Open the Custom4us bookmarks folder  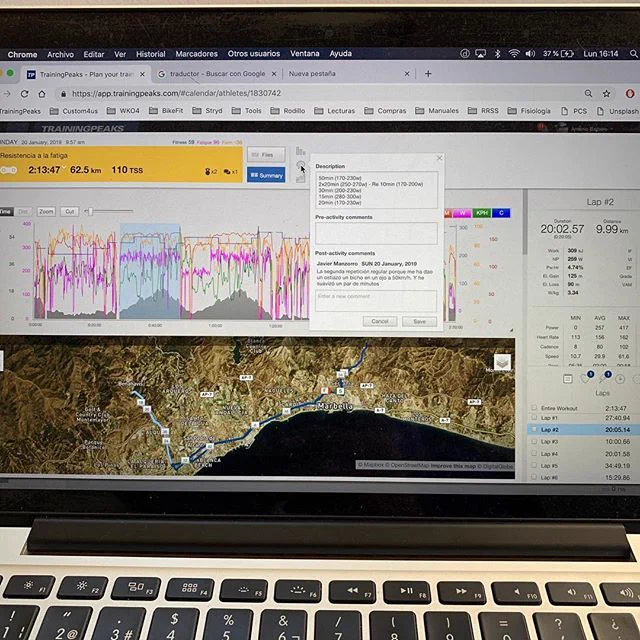[74, 111]
